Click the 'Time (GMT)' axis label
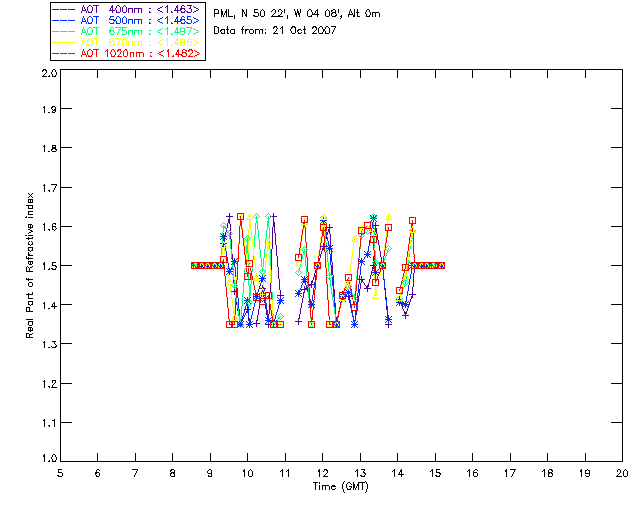This screenshot has height=512, width=640. point(340,487)
